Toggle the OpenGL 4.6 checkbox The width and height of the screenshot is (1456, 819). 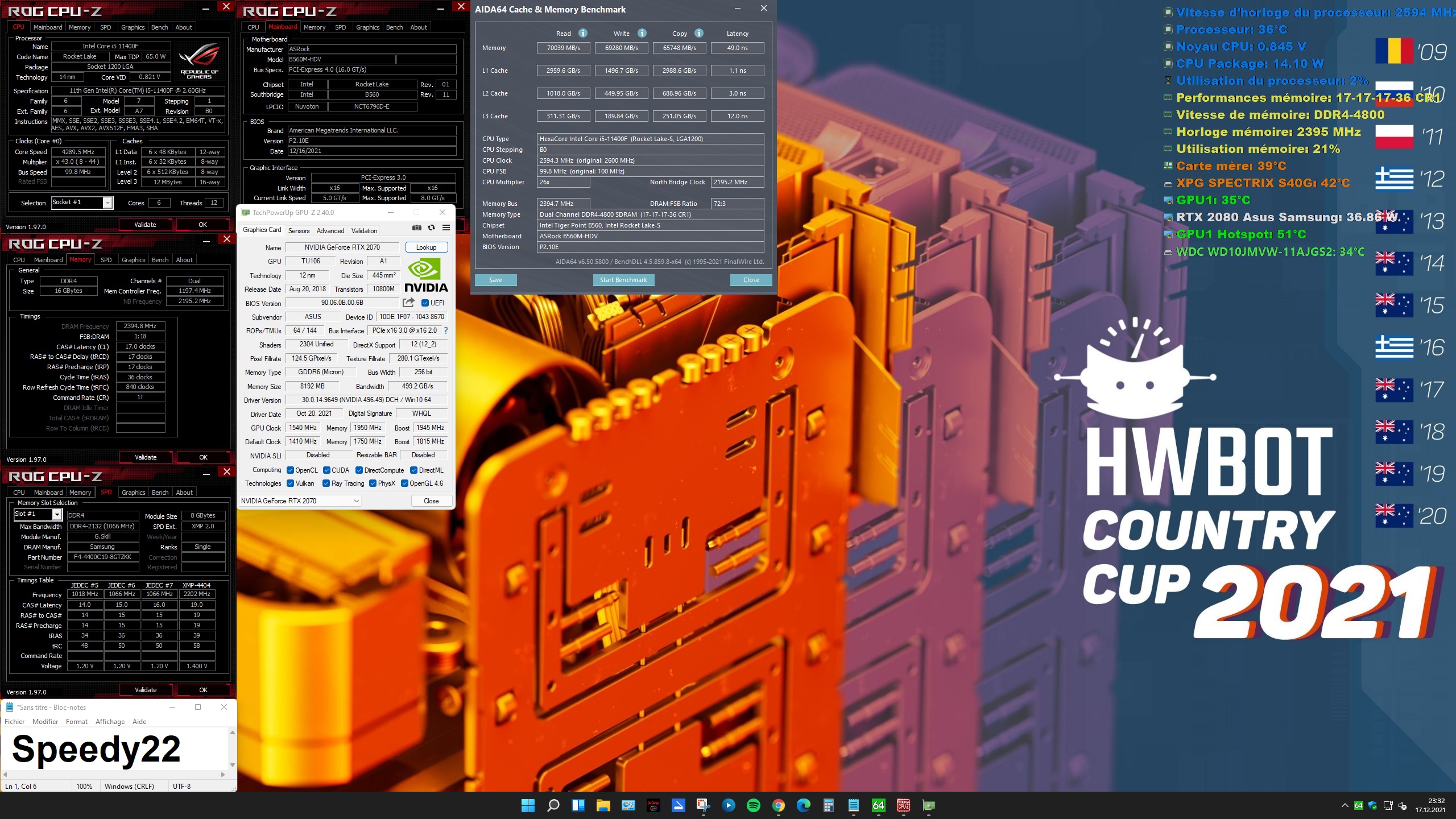[404, 483]
